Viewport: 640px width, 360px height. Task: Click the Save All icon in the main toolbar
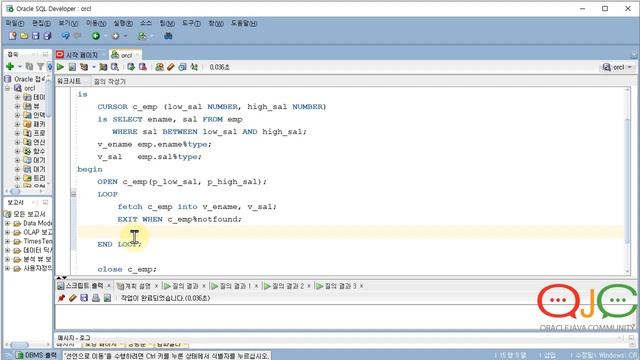click(47, 36)
